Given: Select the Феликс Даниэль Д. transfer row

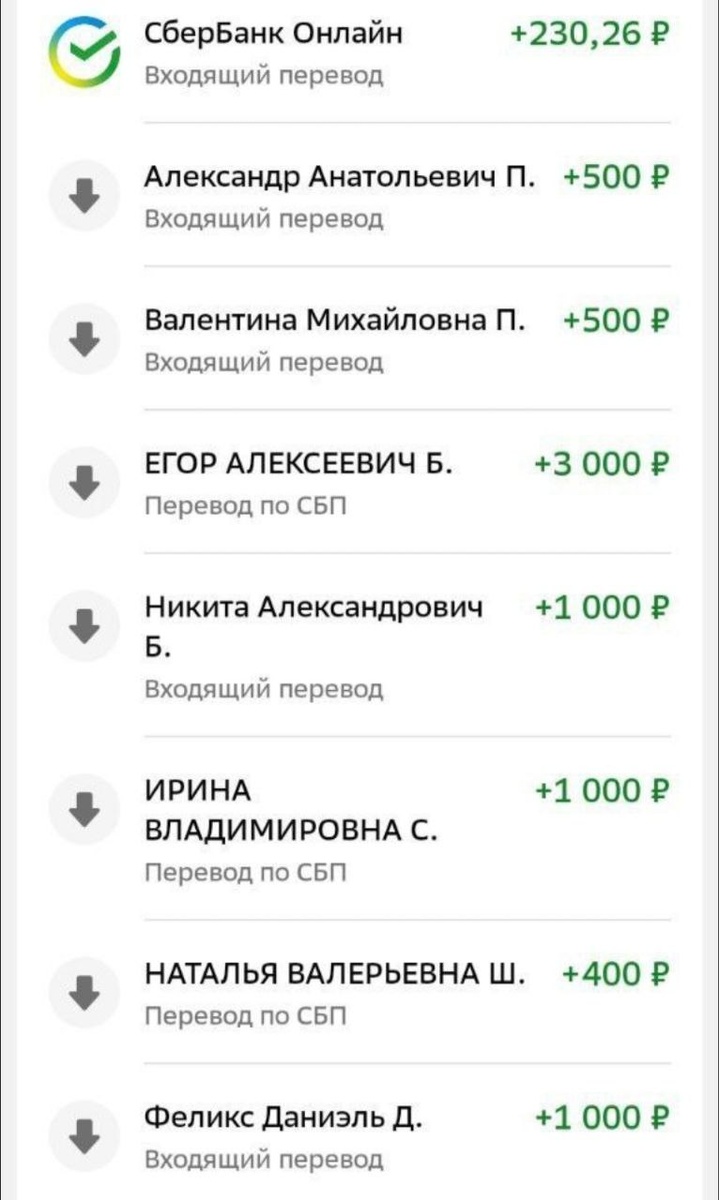Looking at the screenshot, I should (360, 1136).
